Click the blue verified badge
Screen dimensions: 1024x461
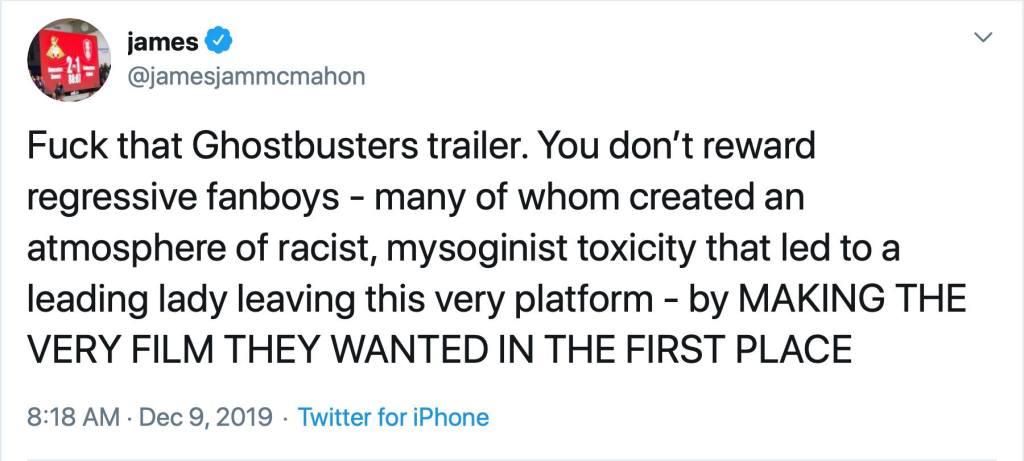pyautogui.click(x=219, y=42)
